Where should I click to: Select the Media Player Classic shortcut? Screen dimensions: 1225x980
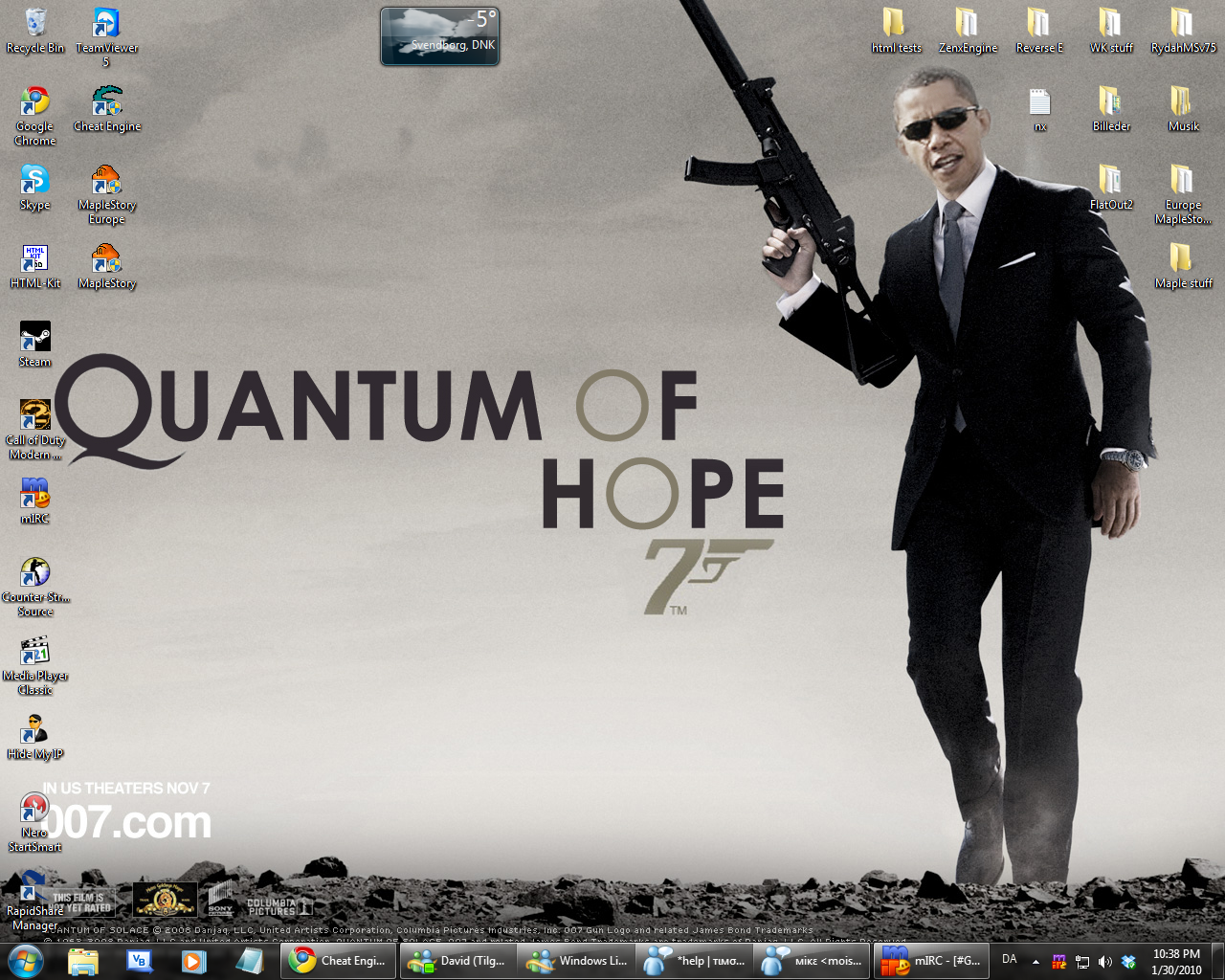pyautogui.click(x=35, y=665)
